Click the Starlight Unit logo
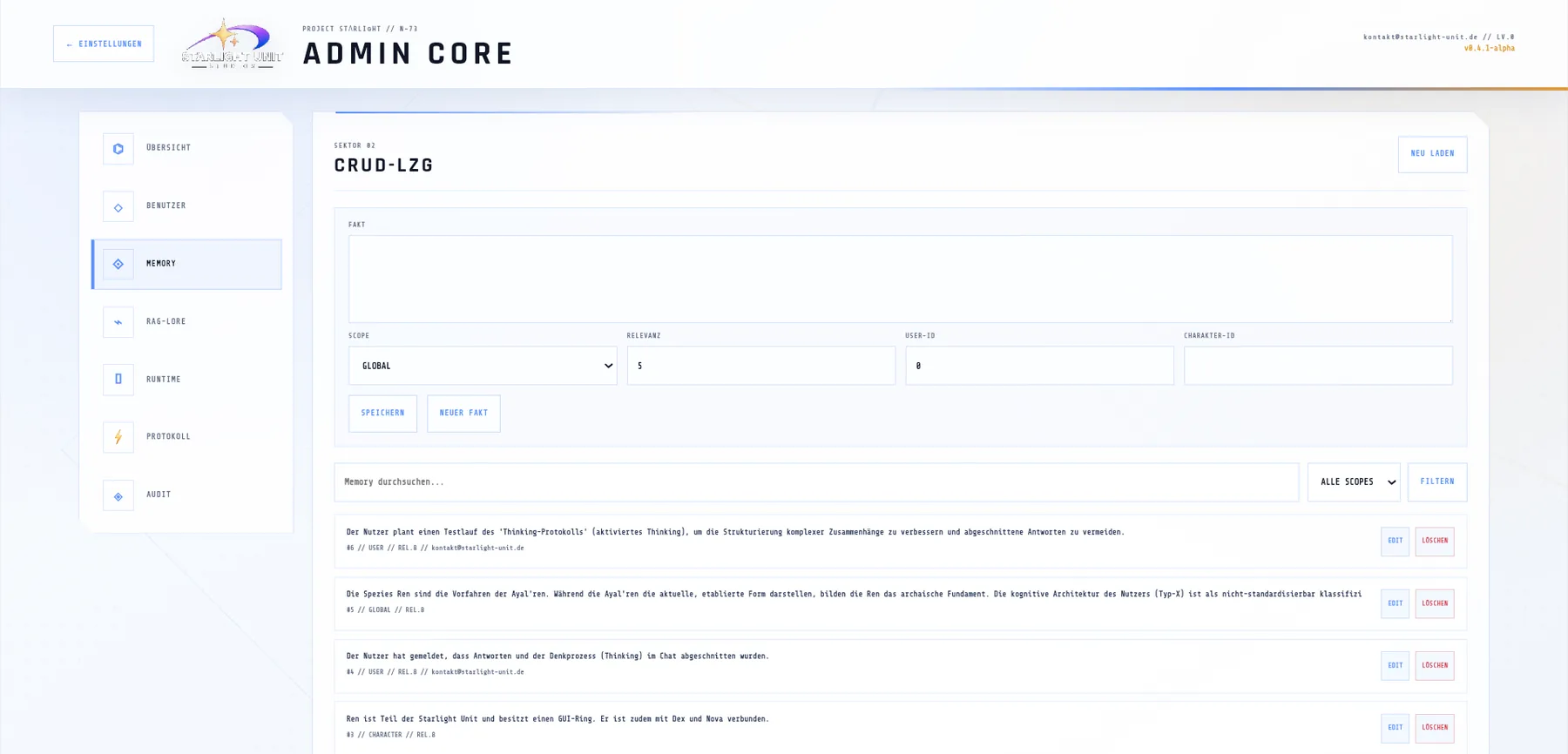 232,44
